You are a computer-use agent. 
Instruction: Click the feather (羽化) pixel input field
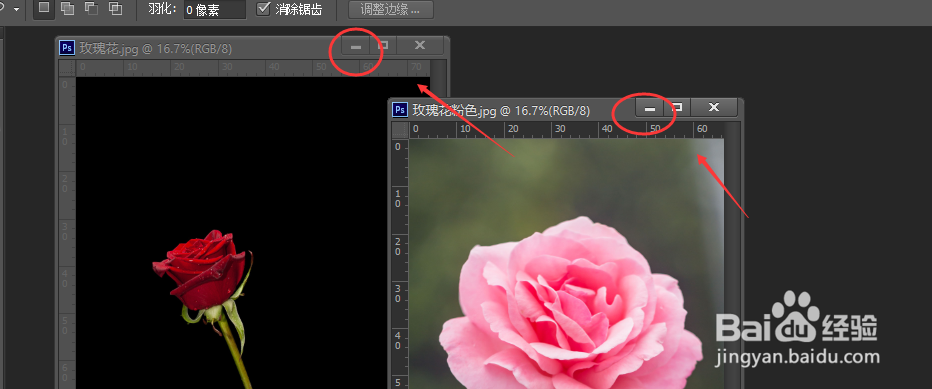215,10
